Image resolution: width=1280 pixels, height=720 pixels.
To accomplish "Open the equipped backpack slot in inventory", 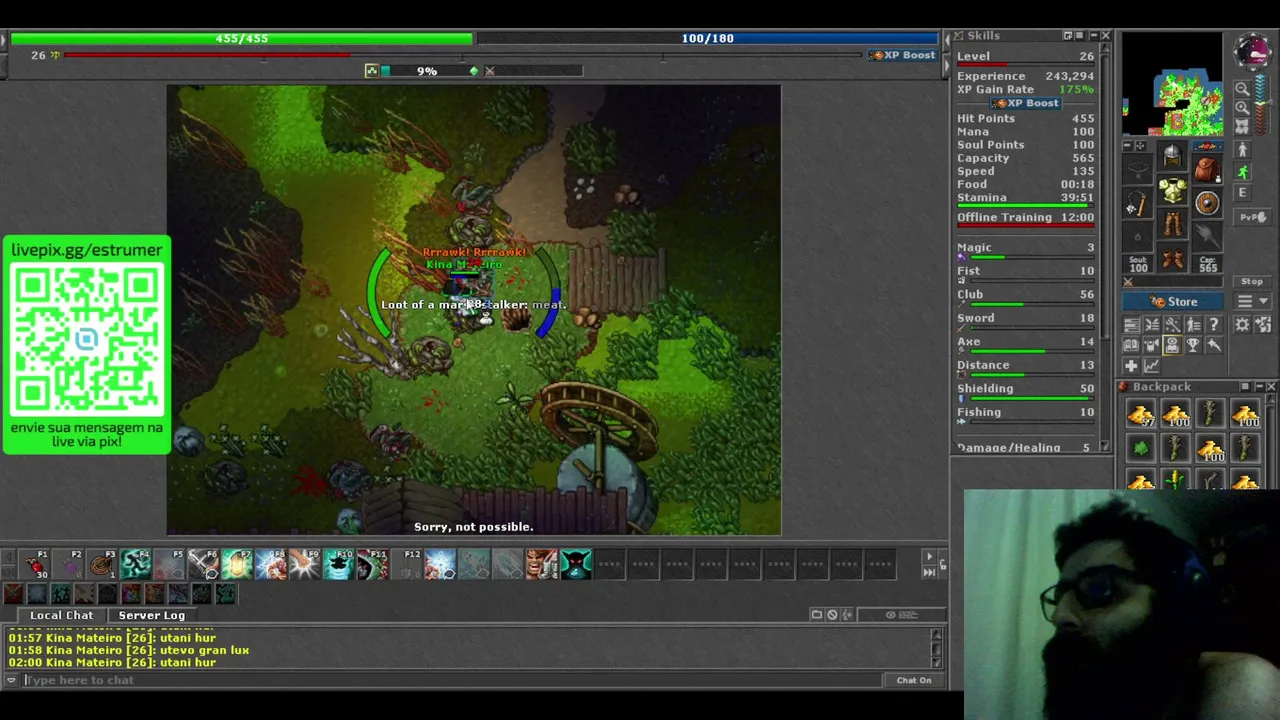I will 1207,168.
